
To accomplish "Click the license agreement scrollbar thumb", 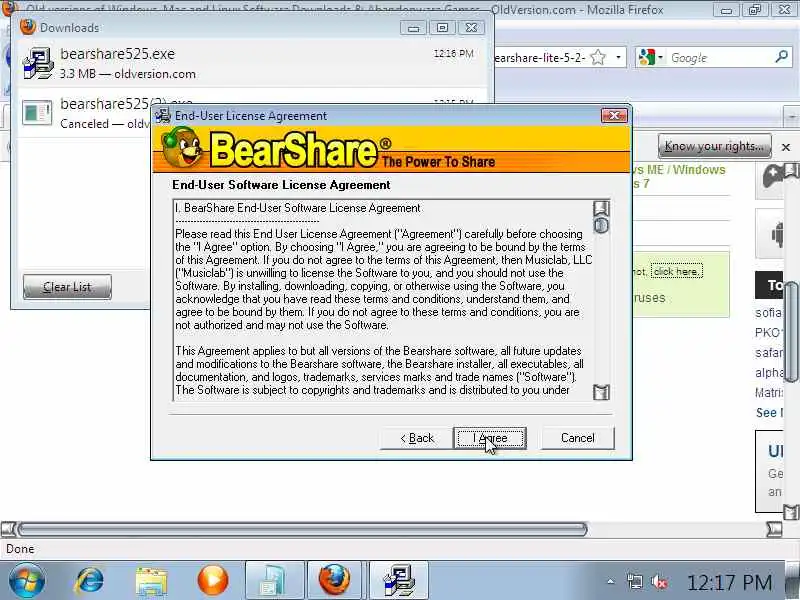I will (601, 226).
